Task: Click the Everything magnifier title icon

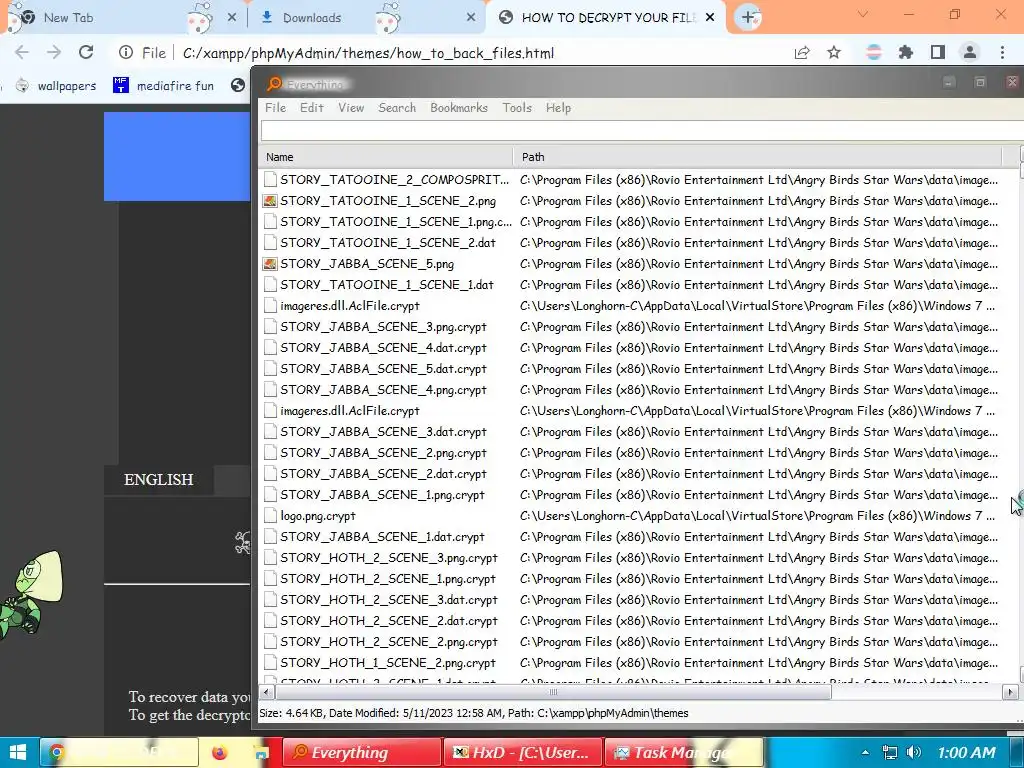Action: tap(274, 84)
